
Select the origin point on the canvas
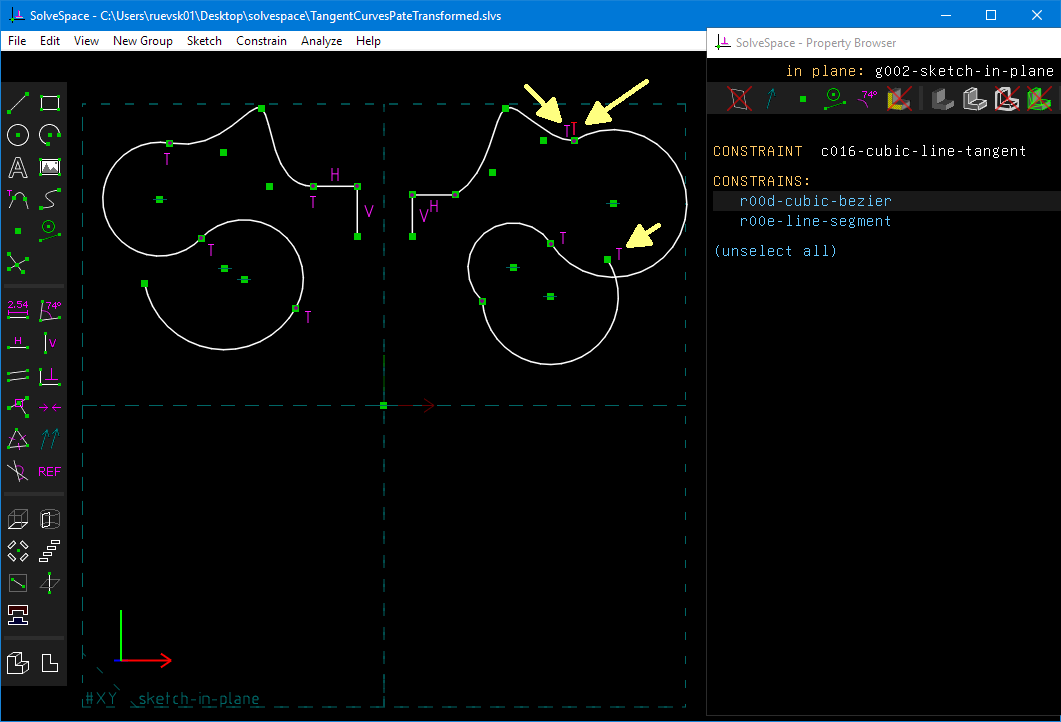pyautogui.click(x=384, y=405)
